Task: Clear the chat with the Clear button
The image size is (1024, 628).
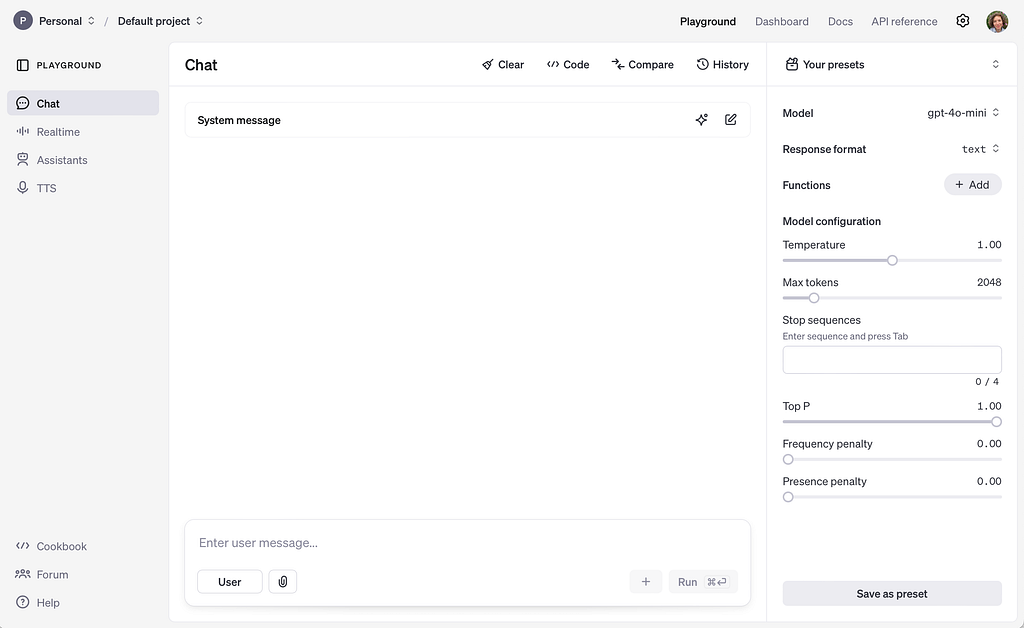Action: [503, 65]
